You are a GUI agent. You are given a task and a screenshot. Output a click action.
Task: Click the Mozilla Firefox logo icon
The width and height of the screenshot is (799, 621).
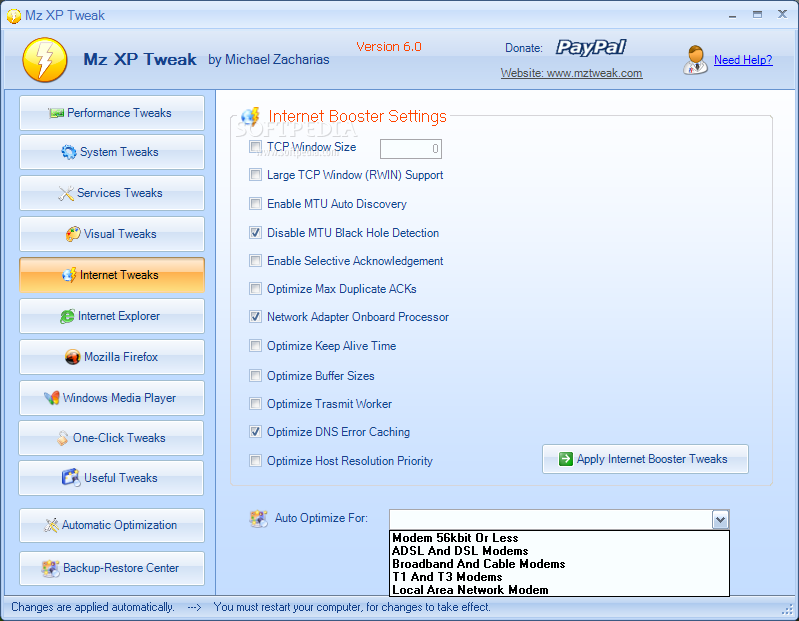point(73,357)
